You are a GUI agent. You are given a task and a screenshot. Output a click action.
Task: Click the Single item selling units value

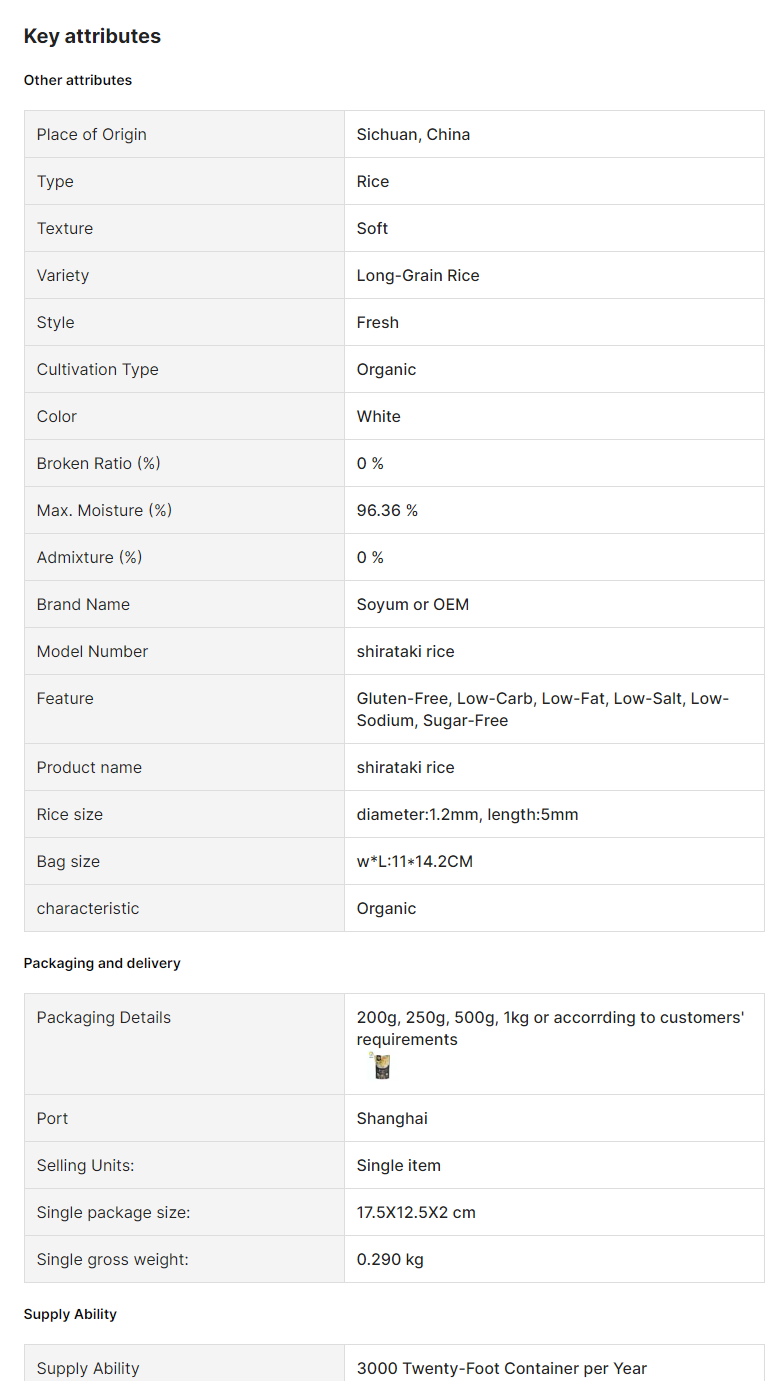coord(399,1165)
